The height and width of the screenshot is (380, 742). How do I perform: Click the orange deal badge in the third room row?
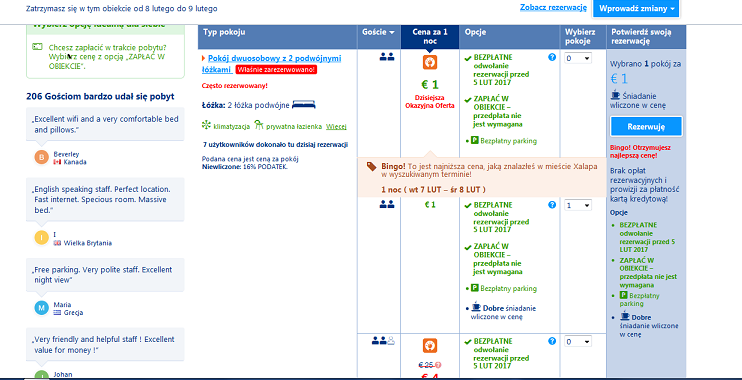pyautogui.click(x=430, y=345)
